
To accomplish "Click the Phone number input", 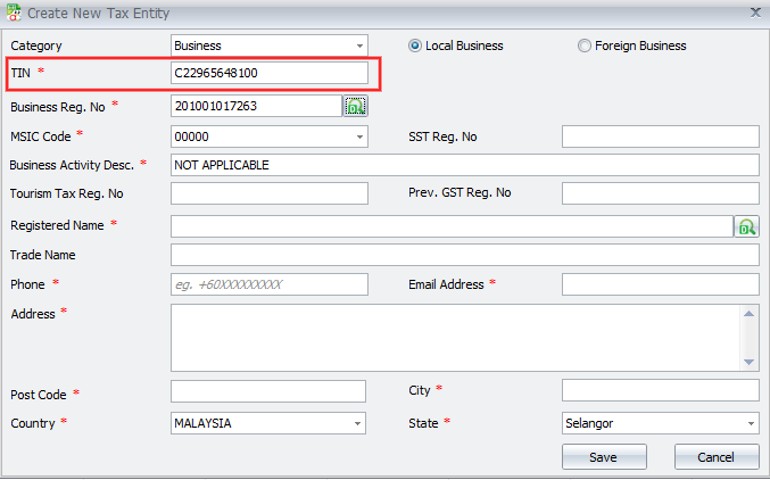I will click(268, 285).
